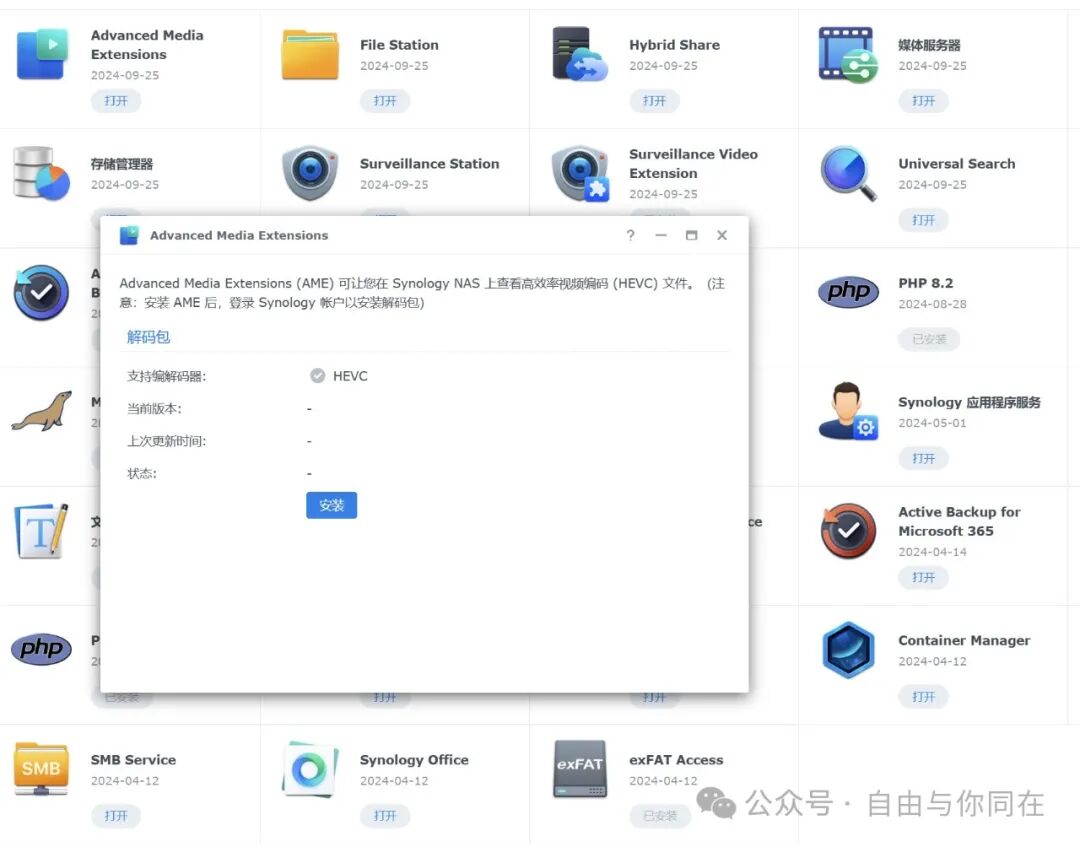Select the text editor T icon
Image resolution: width=1080 pixels, height=847 pixels.
(x=41, y=531)
